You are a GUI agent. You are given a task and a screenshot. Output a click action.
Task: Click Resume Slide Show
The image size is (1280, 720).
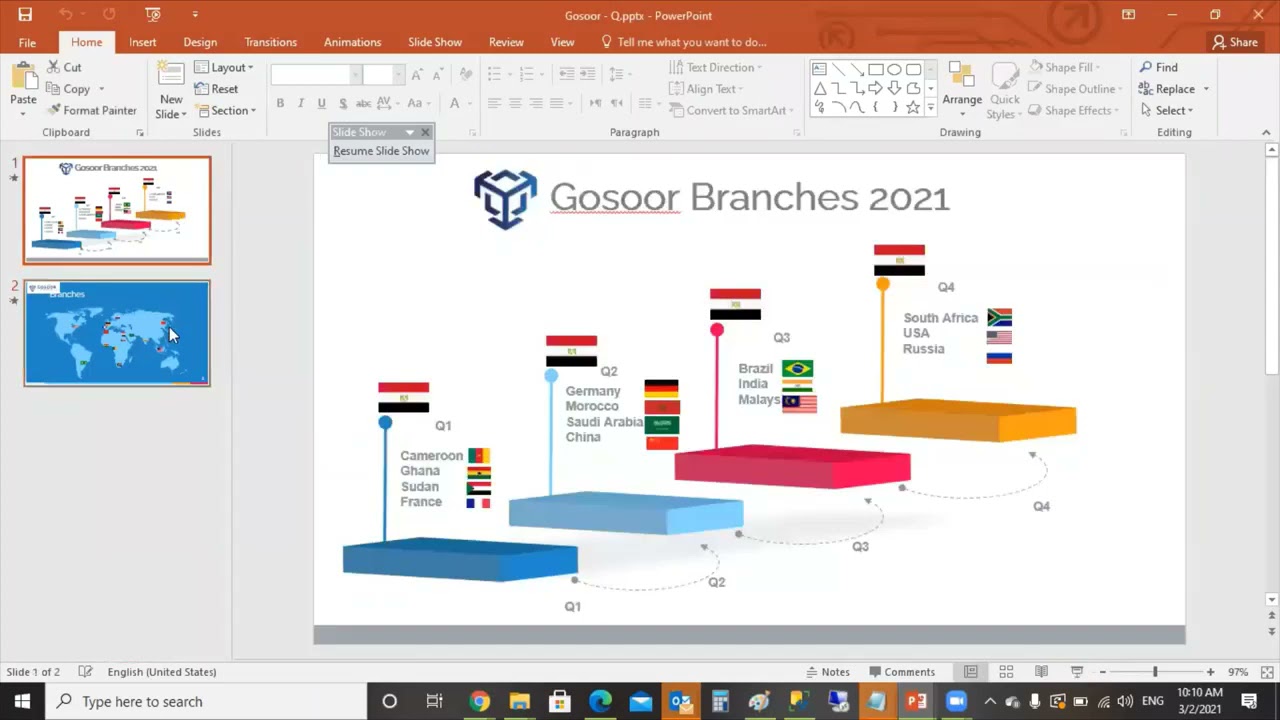click(381, 151)
